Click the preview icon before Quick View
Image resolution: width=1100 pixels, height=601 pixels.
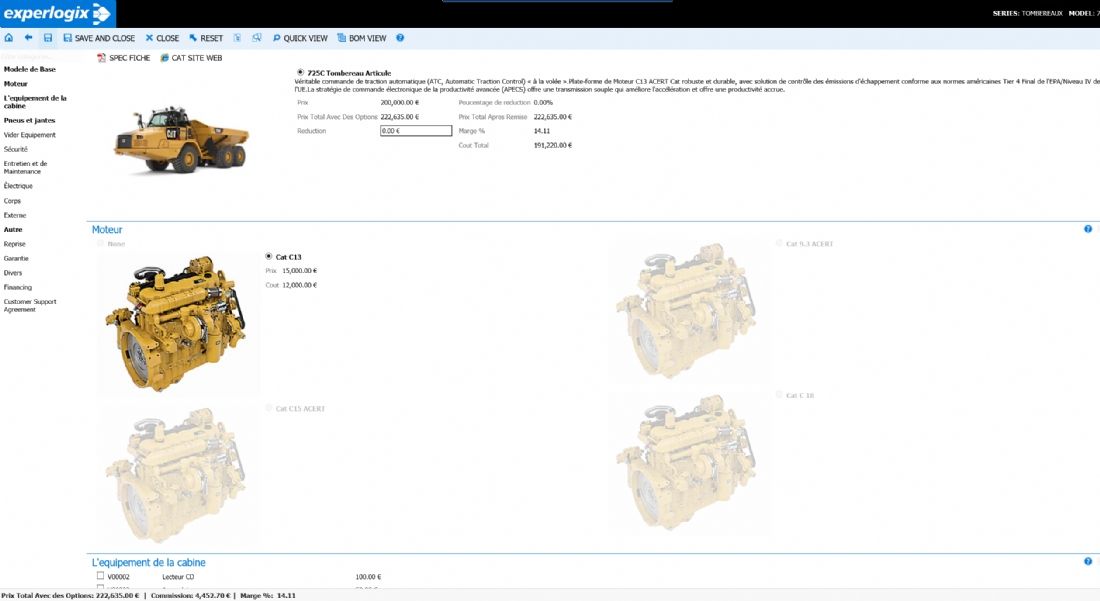257,38
